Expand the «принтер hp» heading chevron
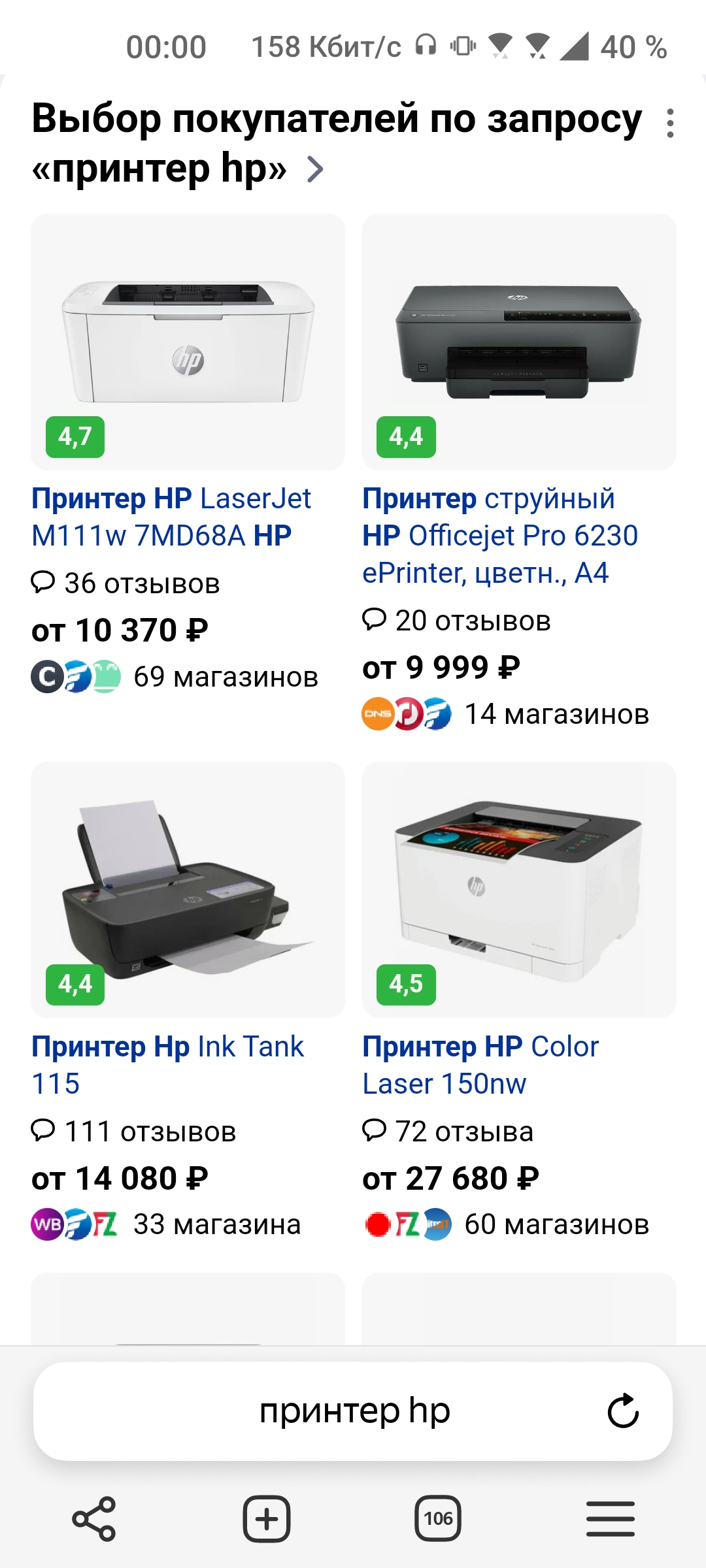This screenshot has width=706, height=1568. [316, 169]
